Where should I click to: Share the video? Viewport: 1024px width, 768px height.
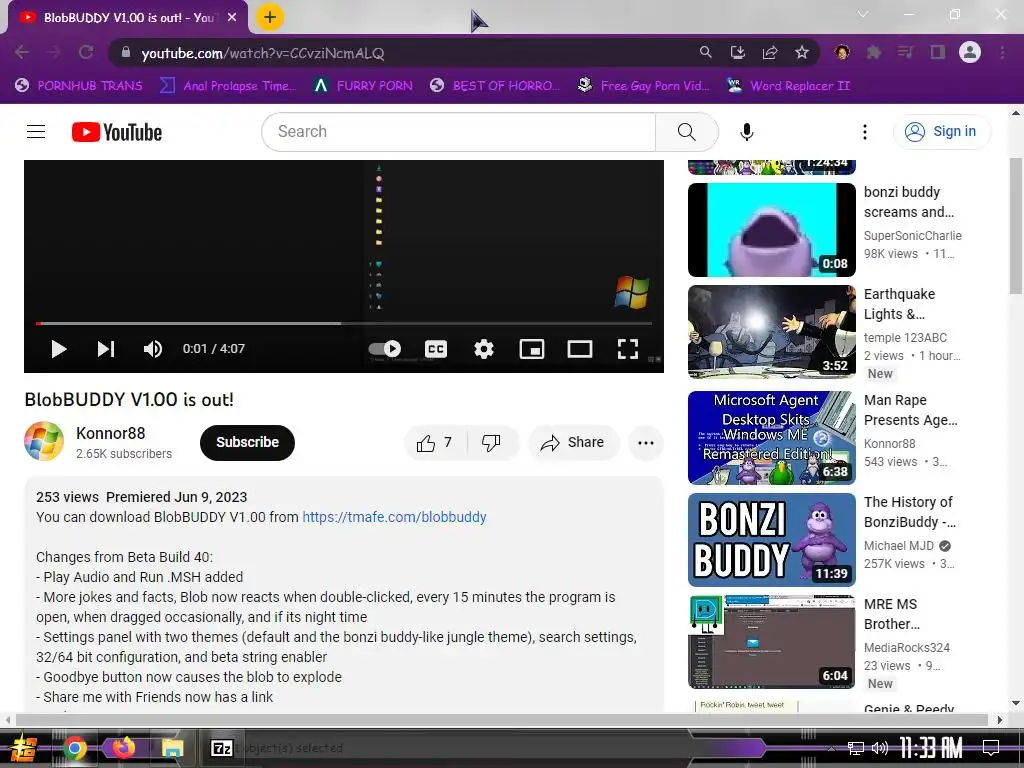(x=573, y=443)
